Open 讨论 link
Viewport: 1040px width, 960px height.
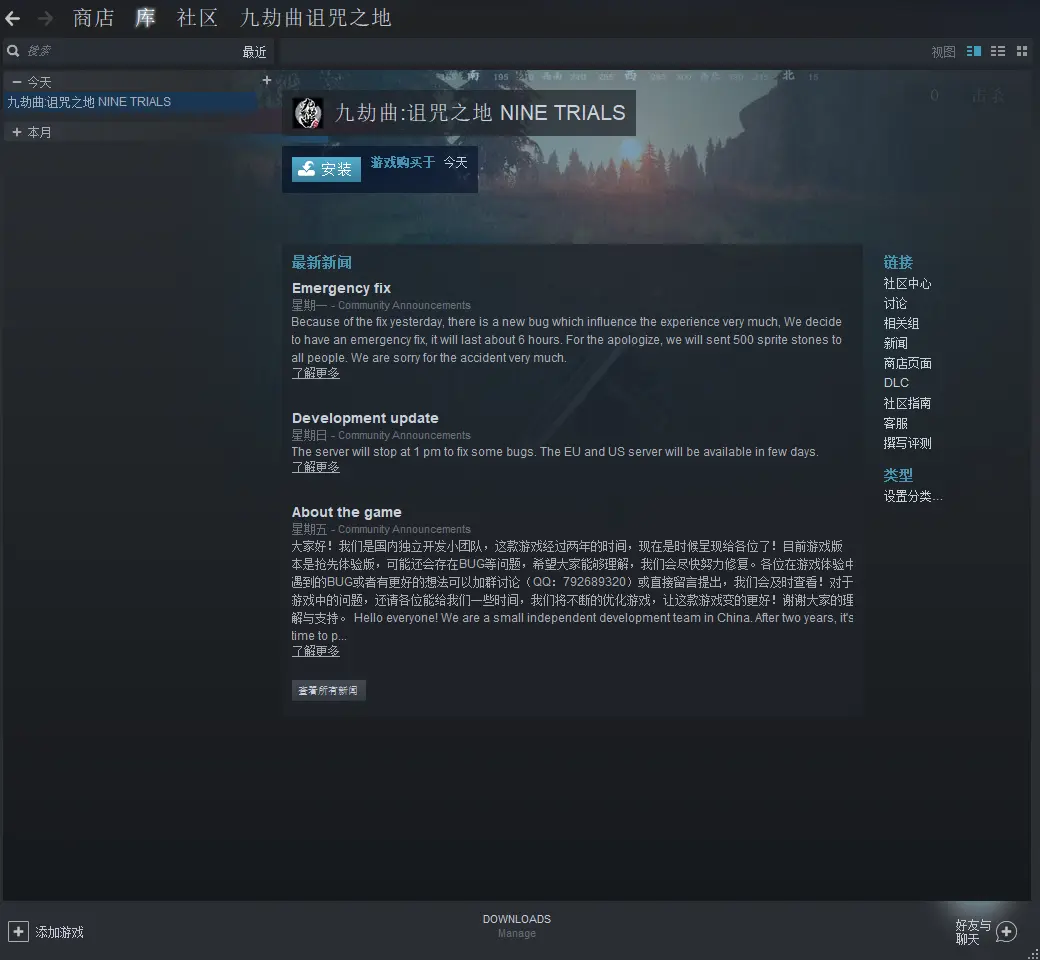895,304
